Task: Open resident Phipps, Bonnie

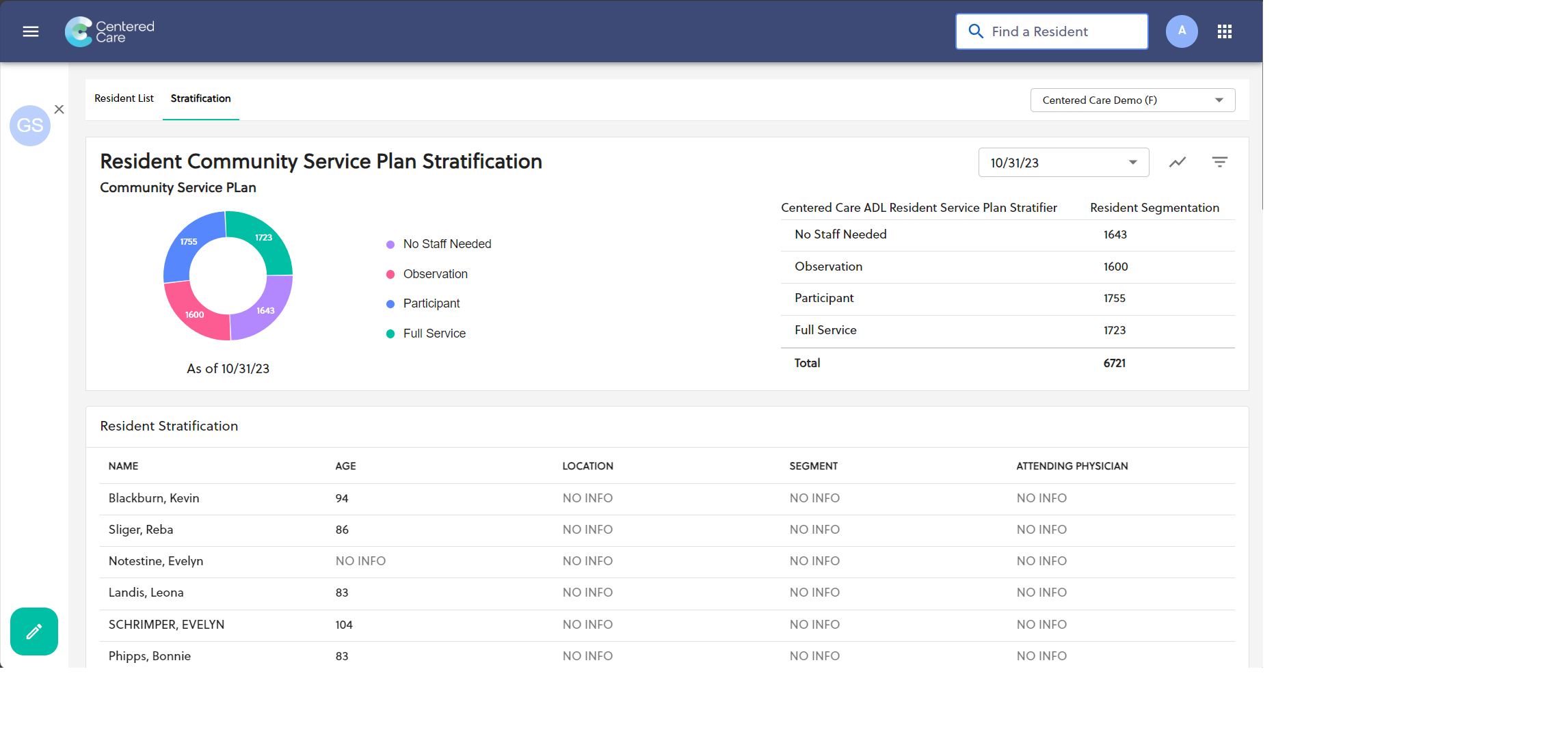Action: (x=149, y=656)
